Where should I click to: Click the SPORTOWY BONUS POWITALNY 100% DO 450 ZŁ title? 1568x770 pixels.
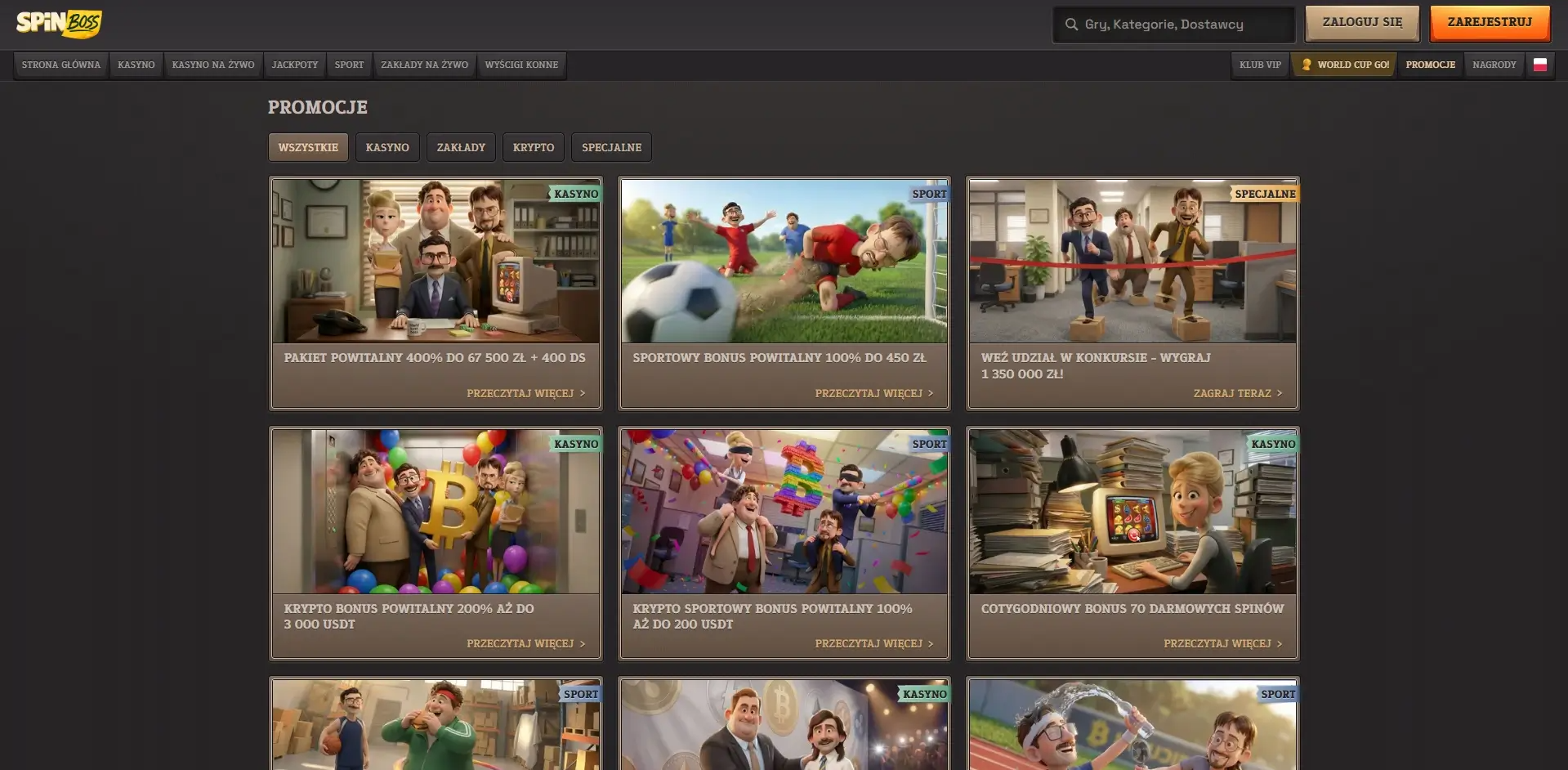(x=780, y=357)
